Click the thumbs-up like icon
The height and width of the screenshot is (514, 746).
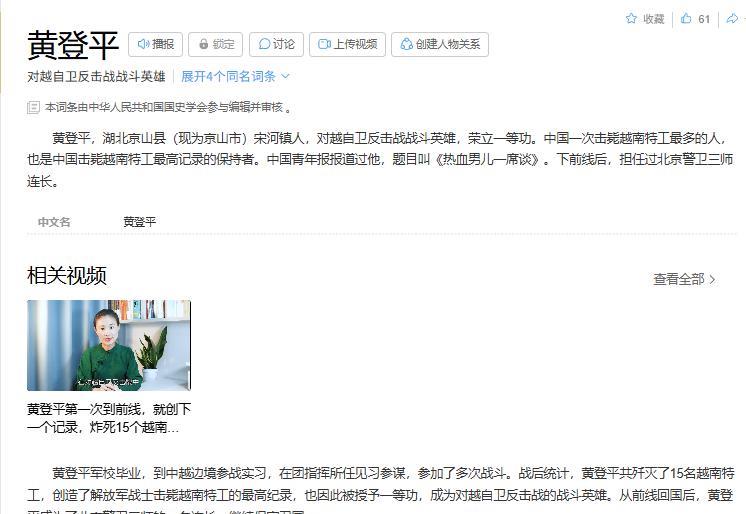[x=686, y=19]
